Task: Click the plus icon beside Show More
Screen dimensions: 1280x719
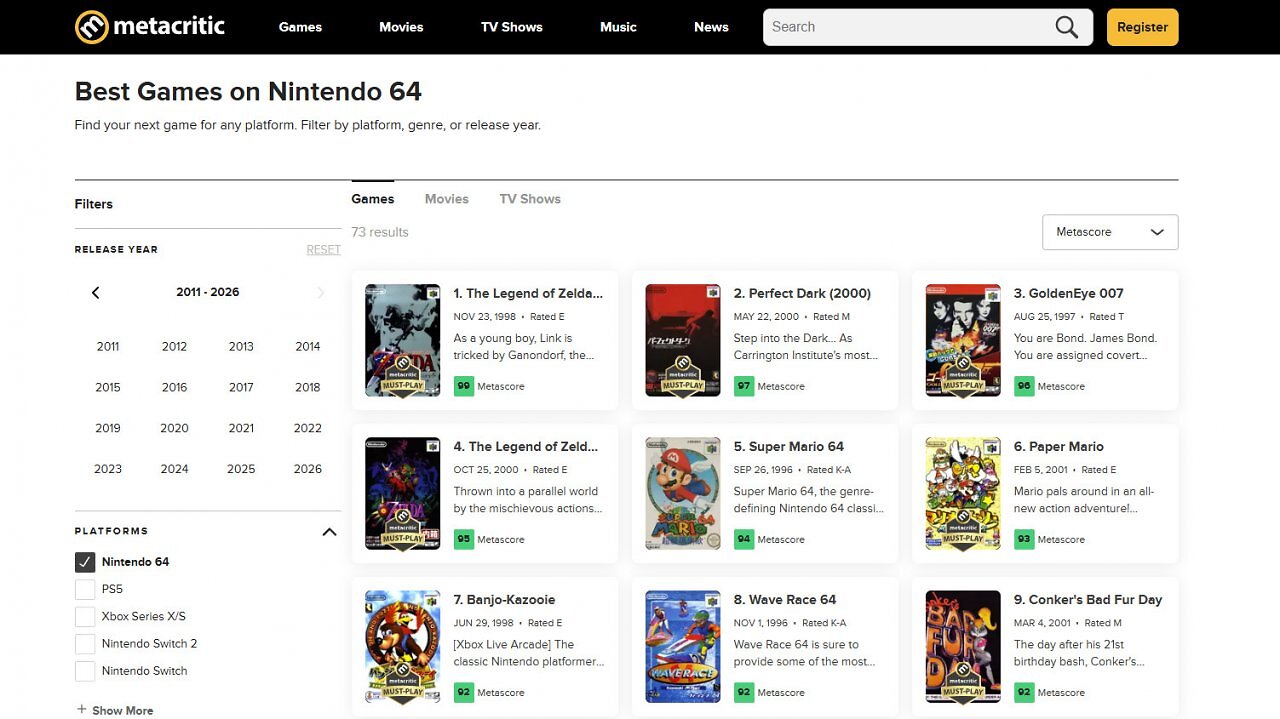Action: 82,710
